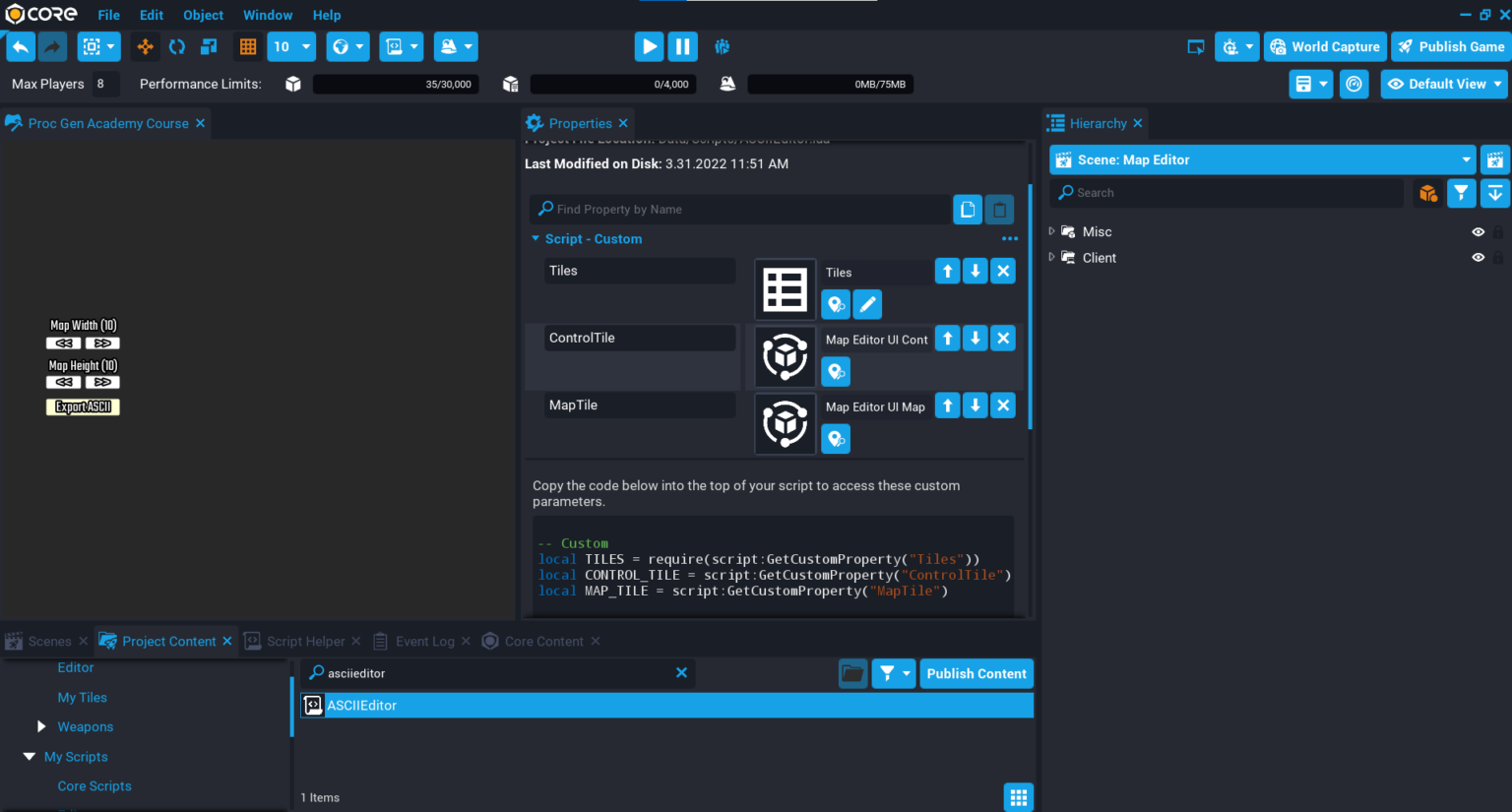This screenshot has height=812, width=1512.
Task: Expand the Client folder in Hierarchy
Action: tap(1051, 257)
